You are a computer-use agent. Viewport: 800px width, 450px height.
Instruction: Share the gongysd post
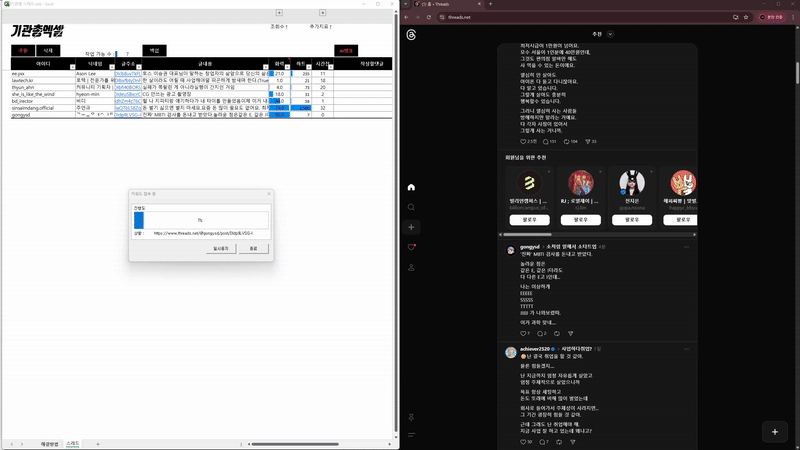570,334
